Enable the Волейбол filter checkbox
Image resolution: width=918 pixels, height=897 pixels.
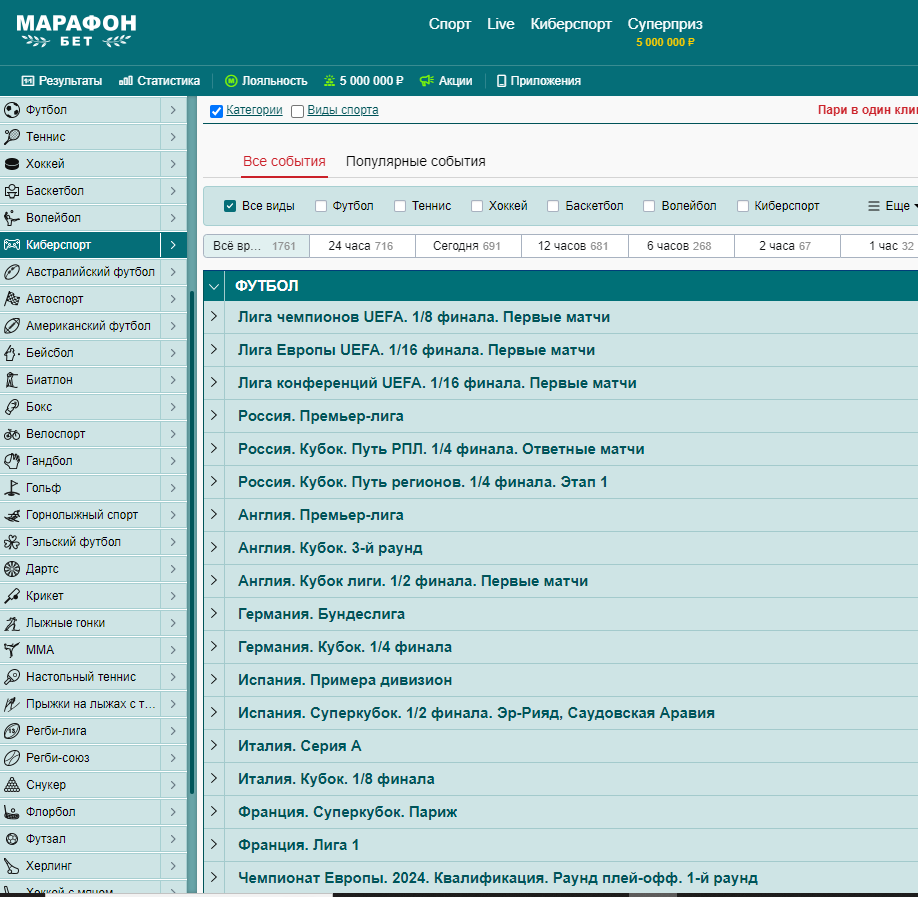click(649, 206)
